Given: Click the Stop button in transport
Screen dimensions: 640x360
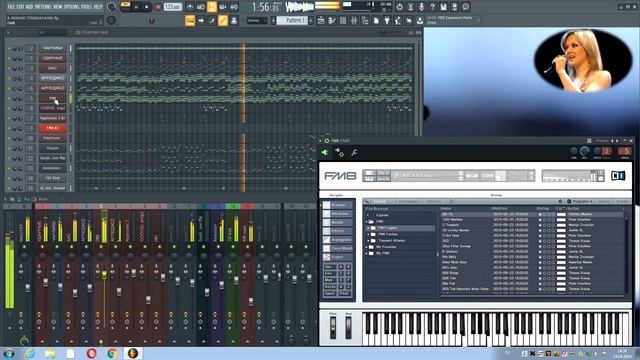Looking at the screenshot, I should [x=147, y=7].
